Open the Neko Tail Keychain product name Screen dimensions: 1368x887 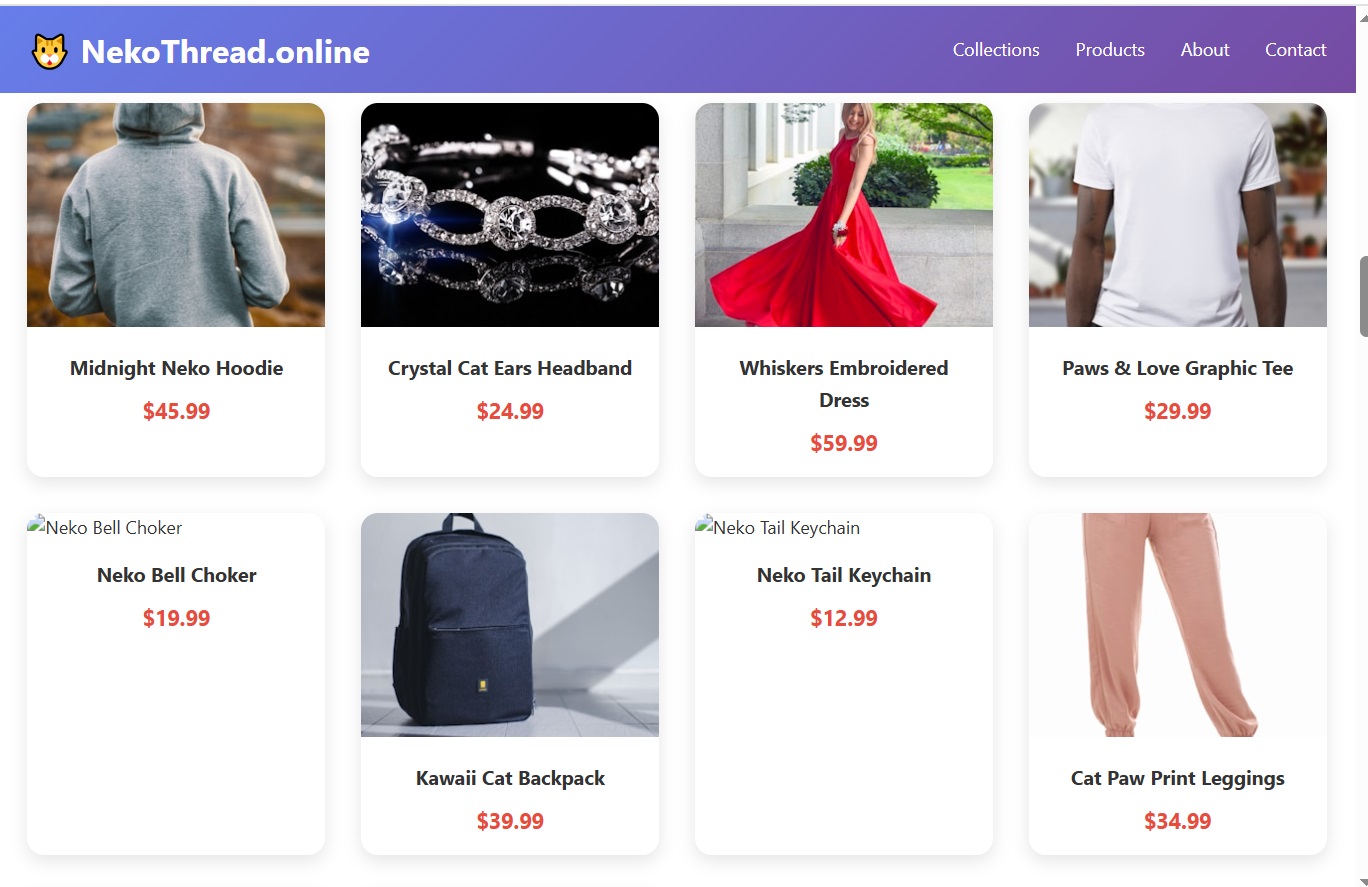pos(844,575)
